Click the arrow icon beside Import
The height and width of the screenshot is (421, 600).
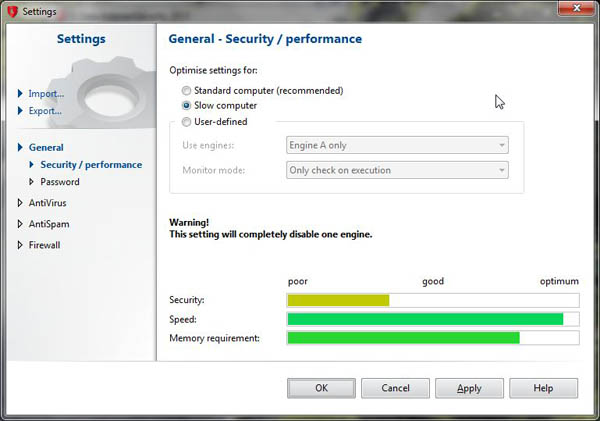click(20, 93)
